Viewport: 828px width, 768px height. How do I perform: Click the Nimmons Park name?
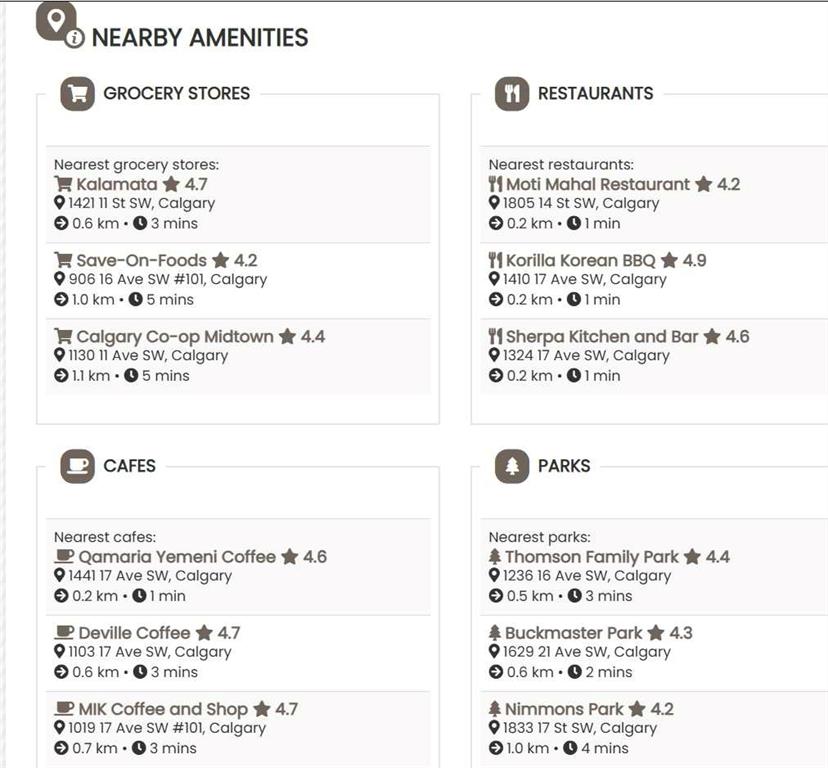[563, 709]
